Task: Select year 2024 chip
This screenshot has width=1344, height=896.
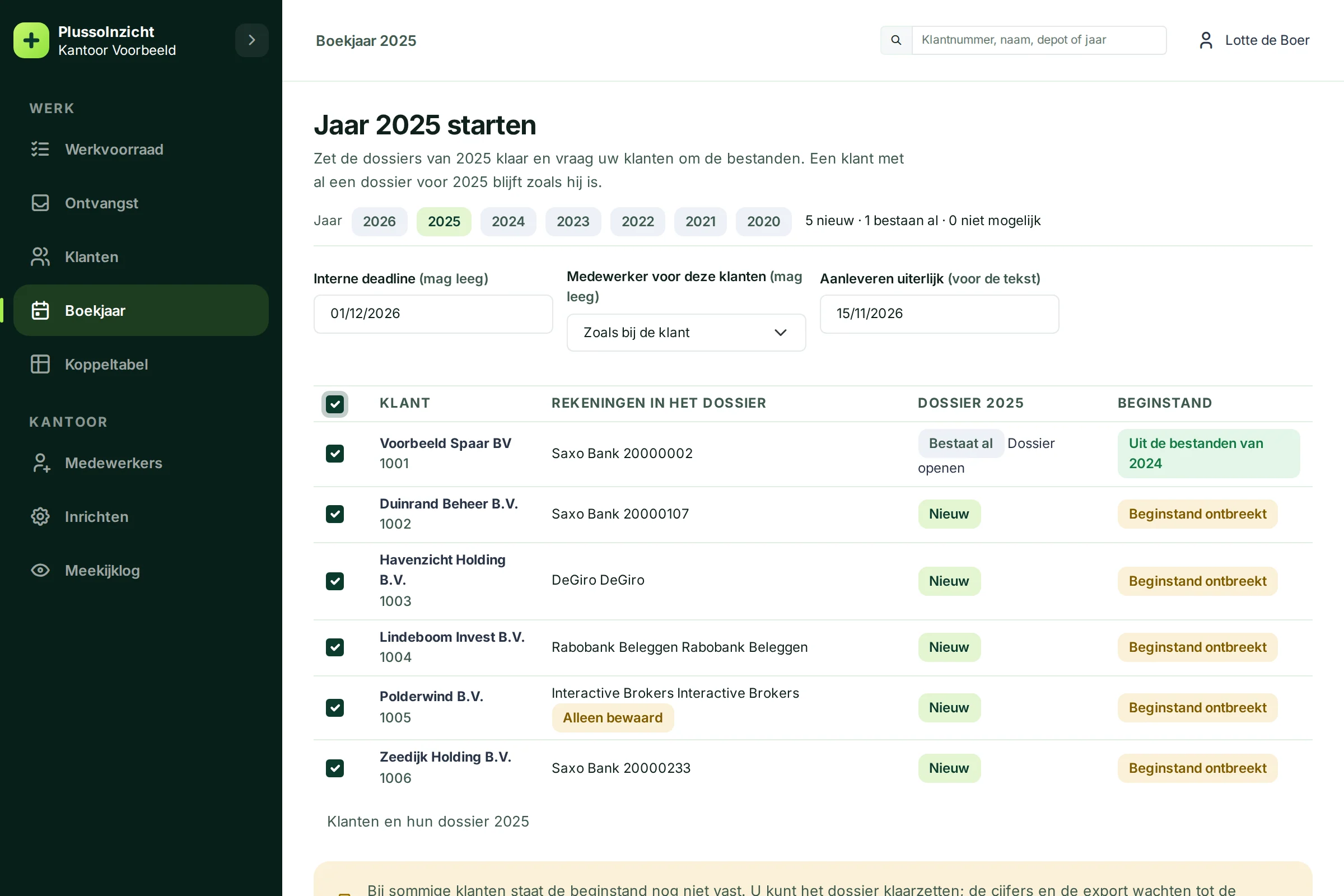Action: [508, 221]
